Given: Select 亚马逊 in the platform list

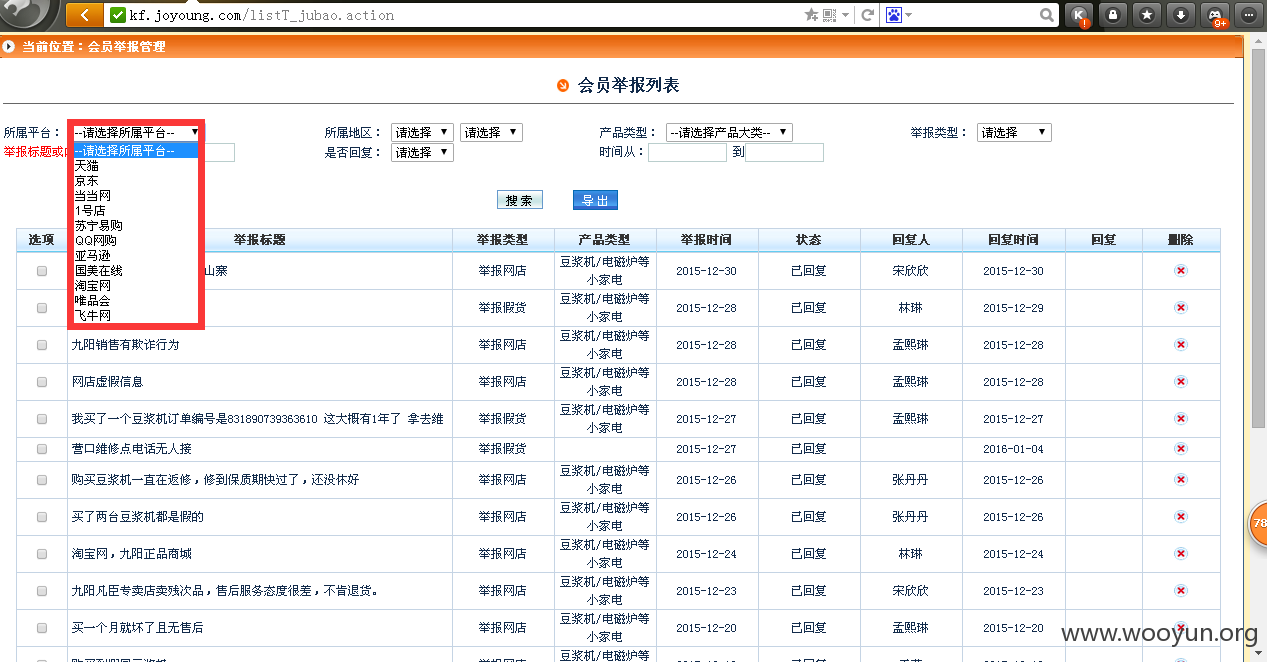Looking at the screenshot, I should (136, 256).
